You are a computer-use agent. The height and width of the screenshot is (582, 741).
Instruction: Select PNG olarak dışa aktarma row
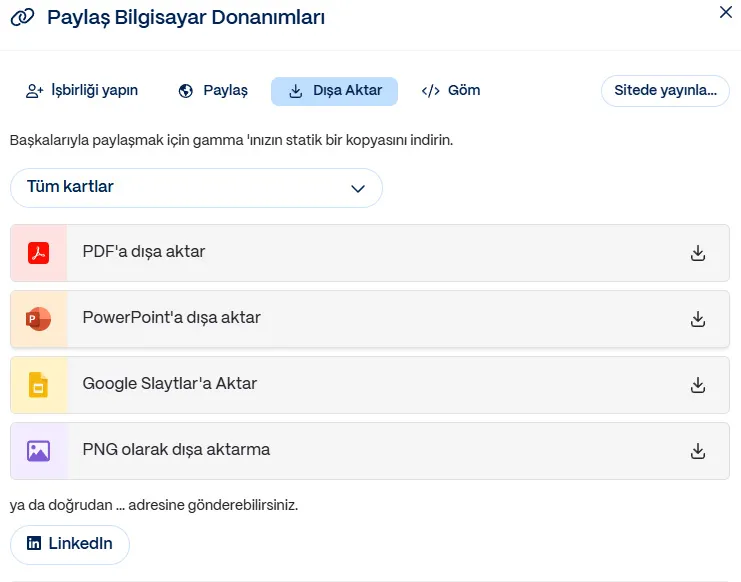coord(176,451)
